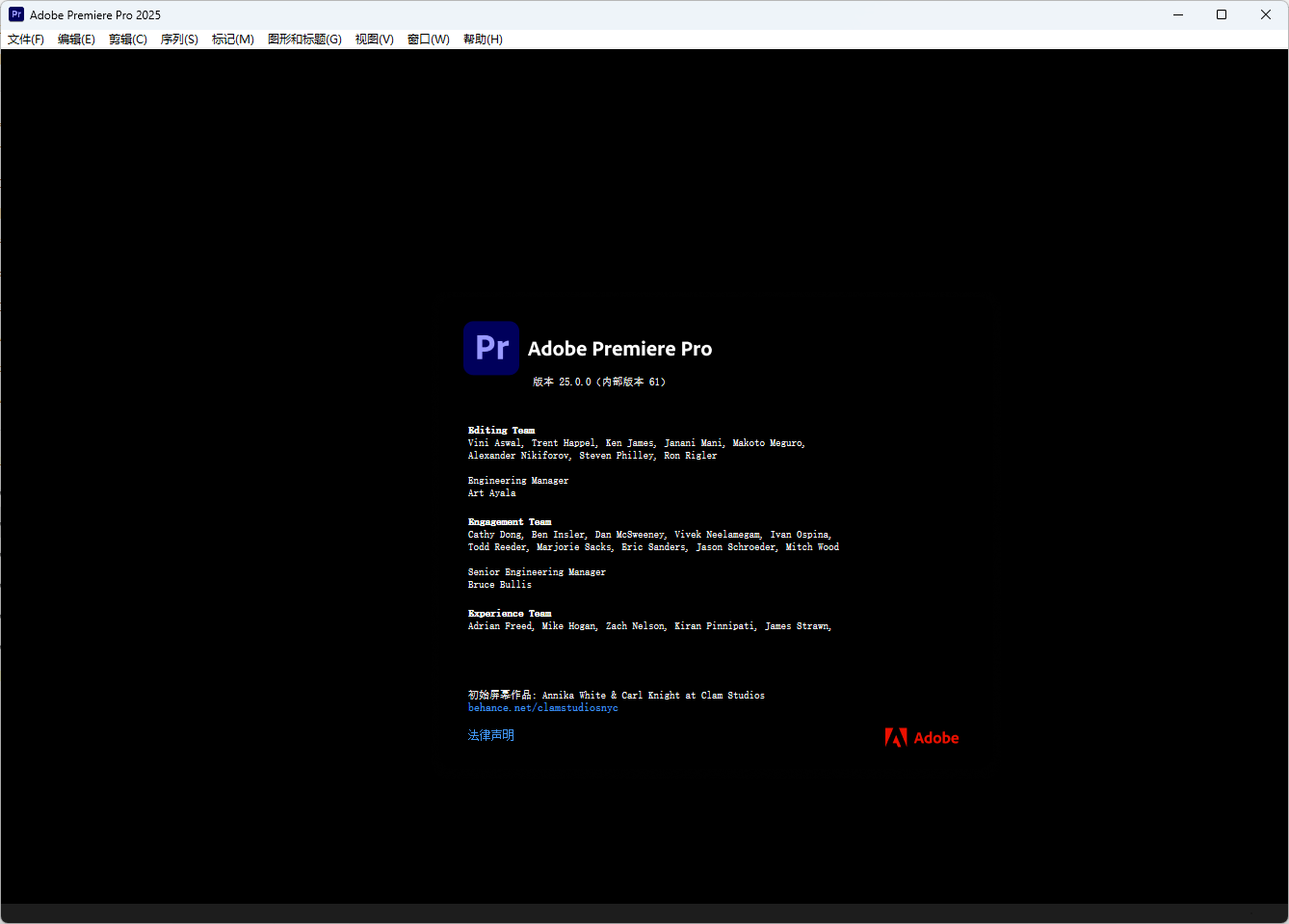Open the 编辑(E) menu

pyautogui.click(x=76, y=40)
